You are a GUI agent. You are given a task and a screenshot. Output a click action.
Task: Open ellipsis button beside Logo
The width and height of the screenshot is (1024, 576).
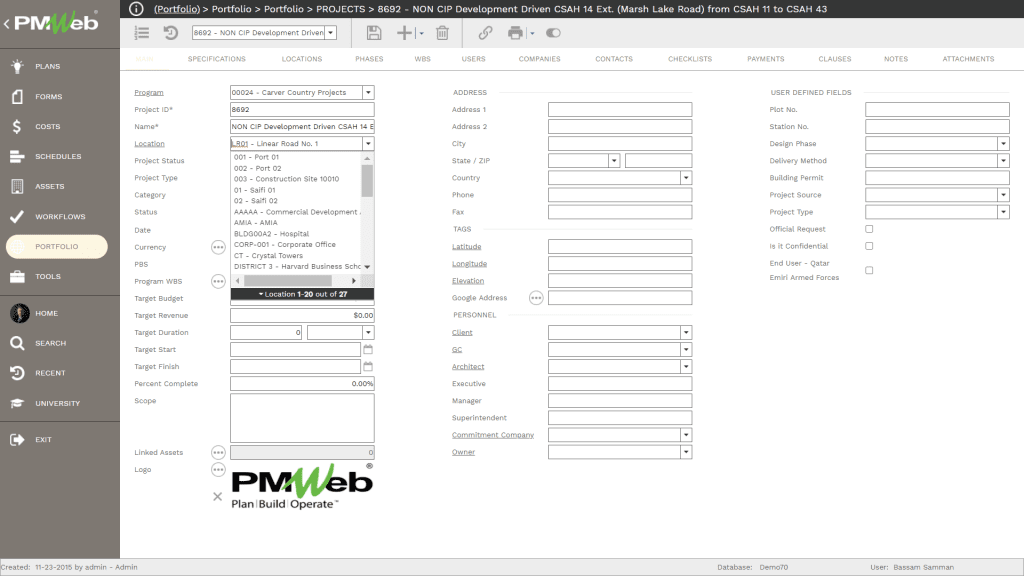(218, 470)
